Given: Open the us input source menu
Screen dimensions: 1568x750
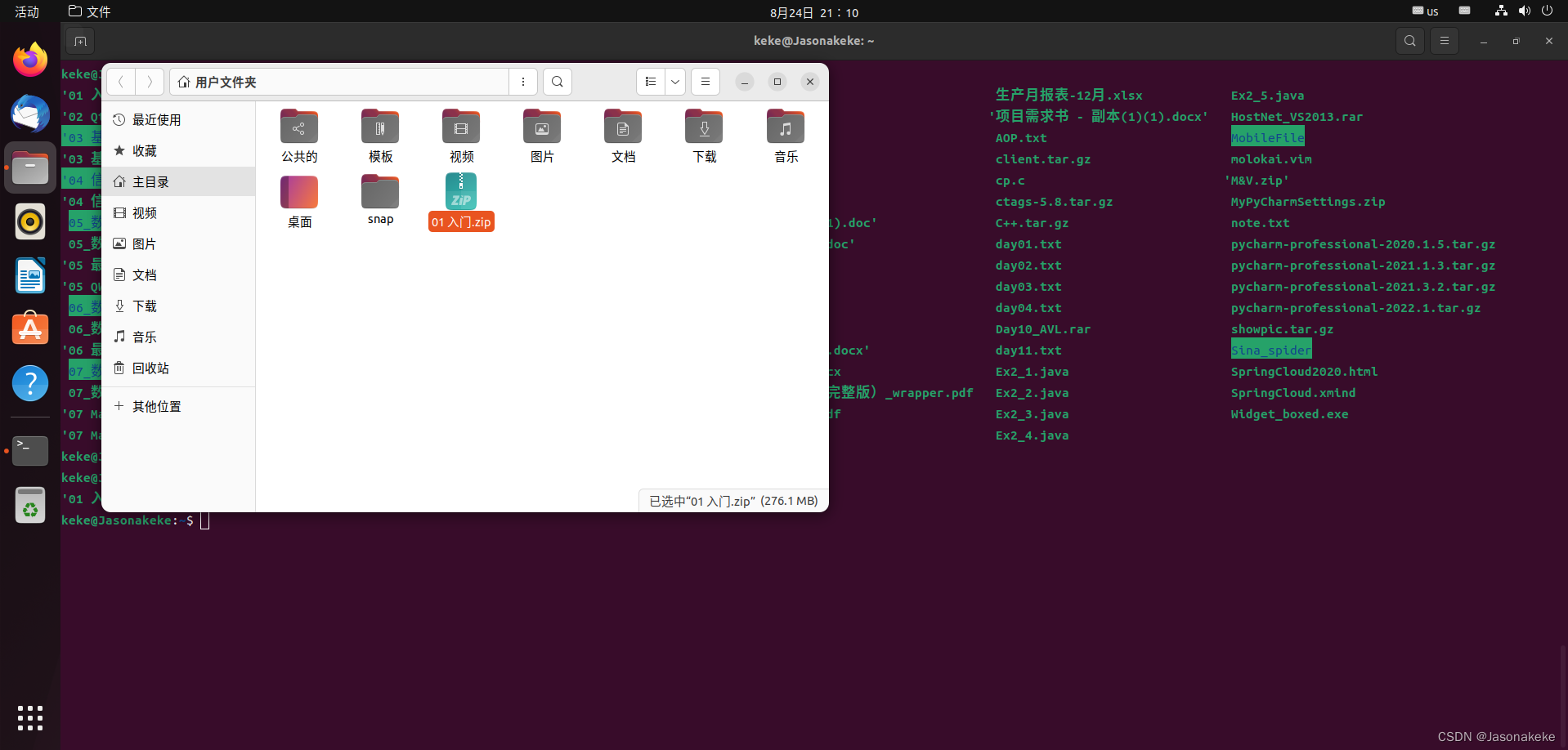Looking at the screenshot, I should point(1425,11).
